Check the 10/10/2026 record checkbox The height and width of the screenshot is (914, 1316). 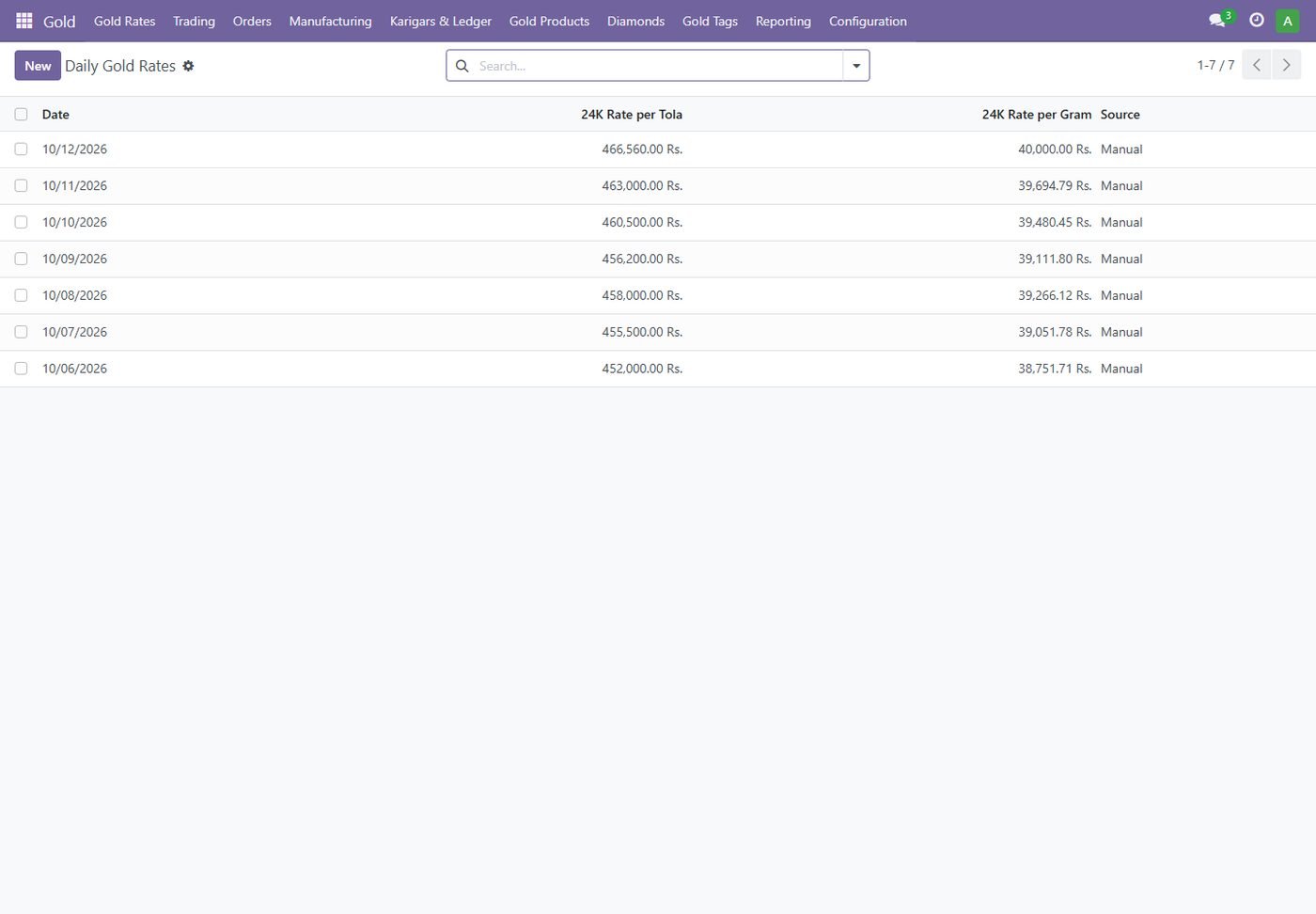21,223
